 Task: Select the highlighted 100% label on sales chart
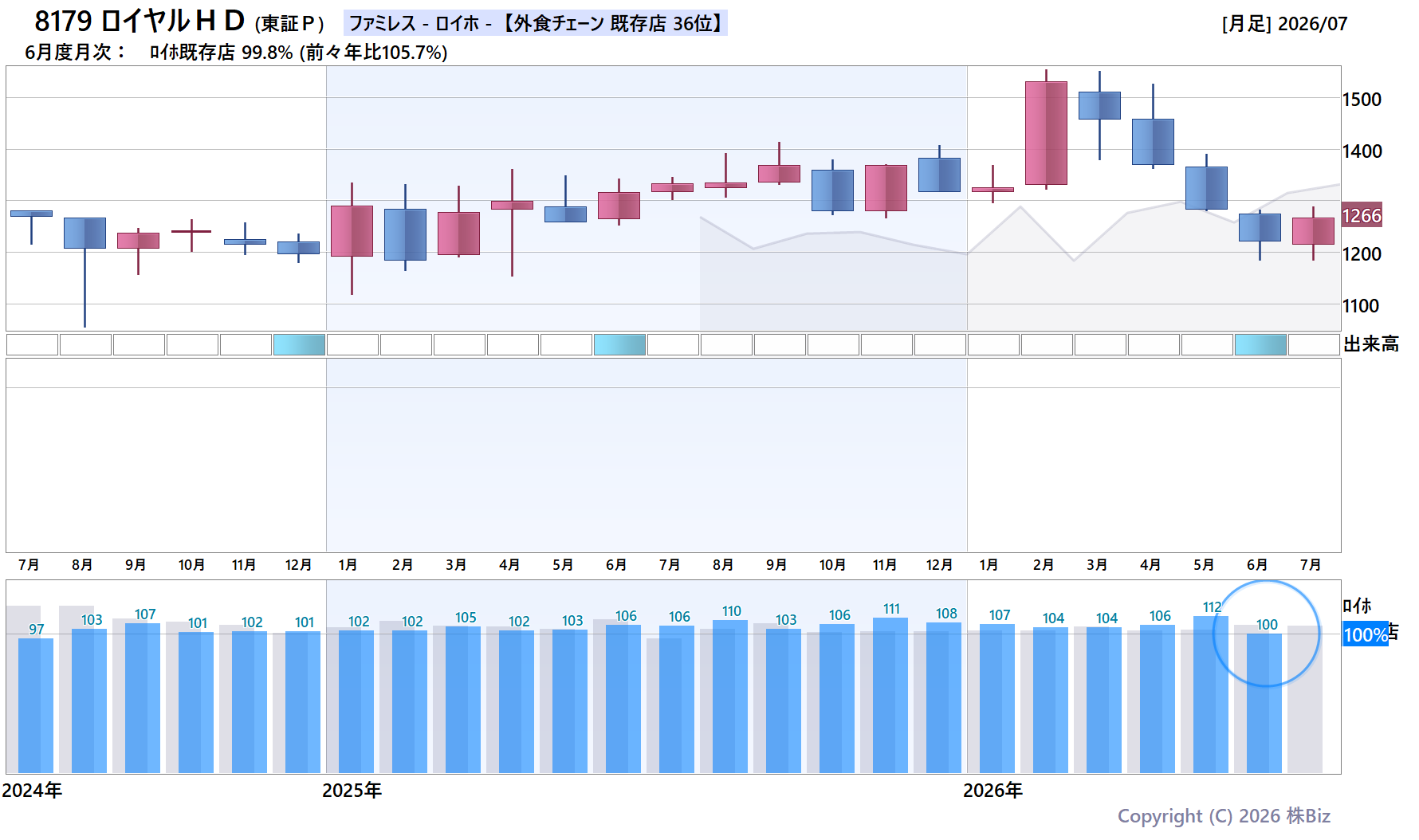point(1365,634)
